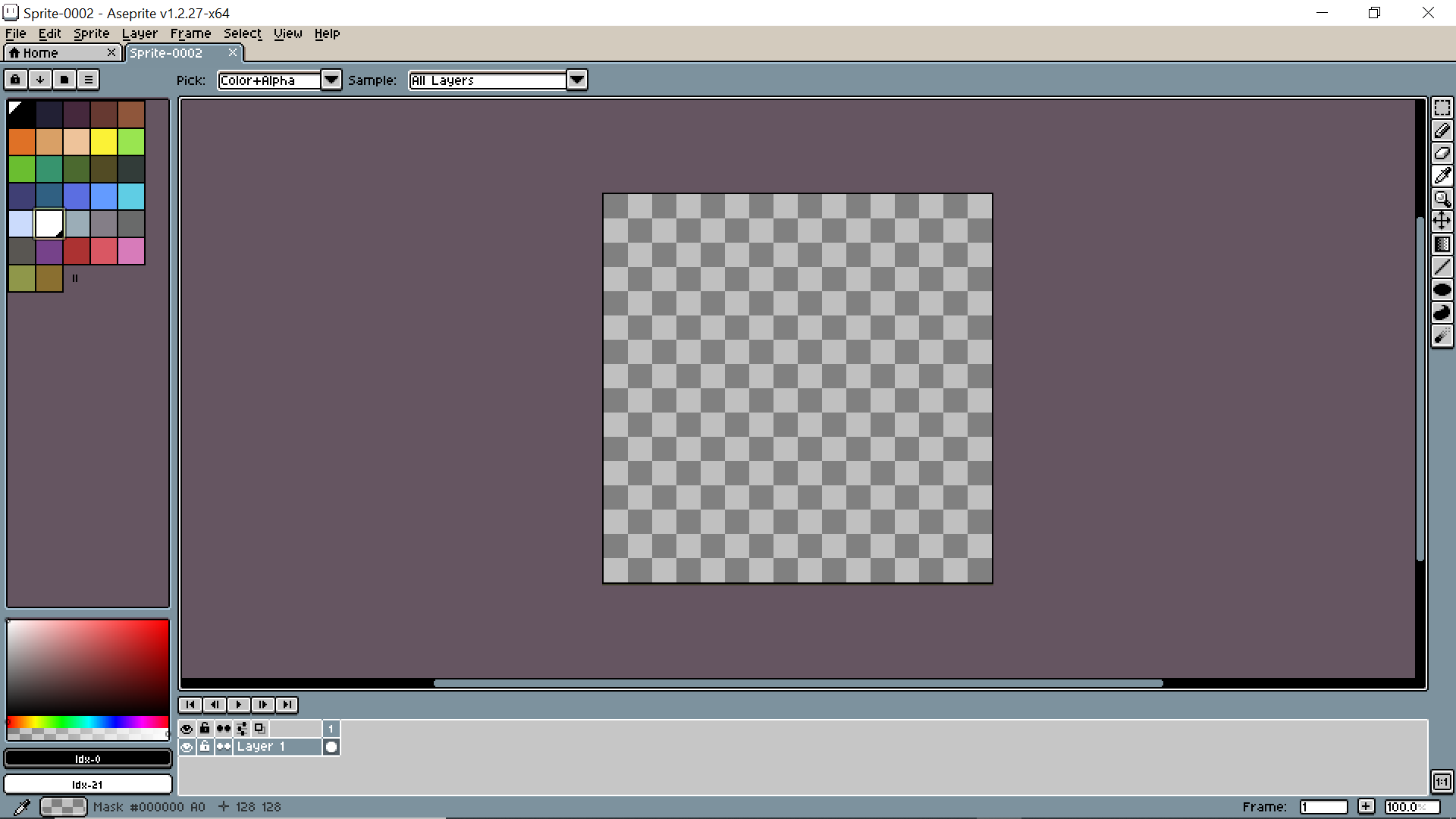Switch to the Home tab
The height and width of the screenshot is (819, 1456).
click(42, 52)
